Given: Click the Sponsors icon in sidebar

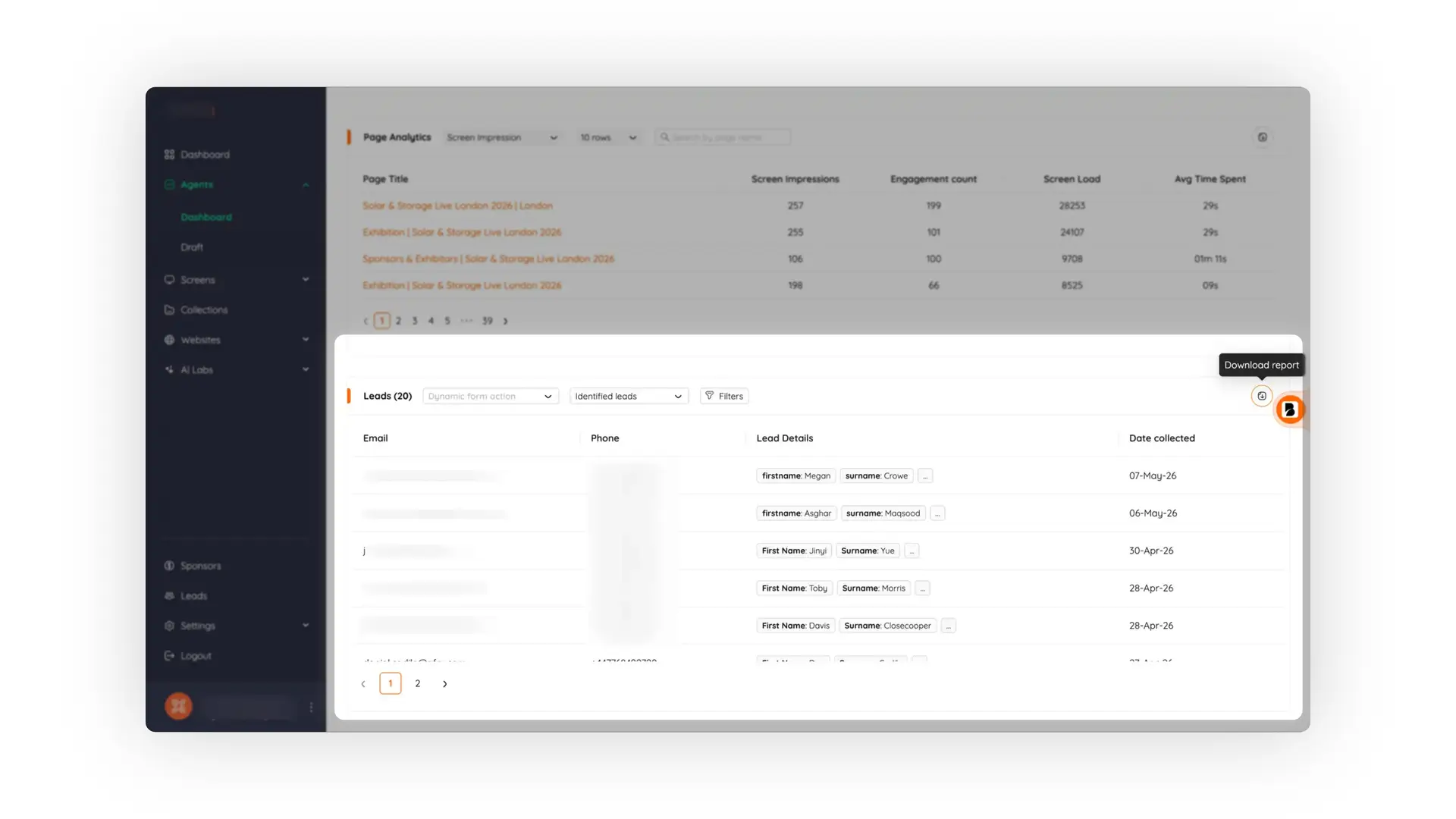Looking at the screenshot, I should [169, 566].
